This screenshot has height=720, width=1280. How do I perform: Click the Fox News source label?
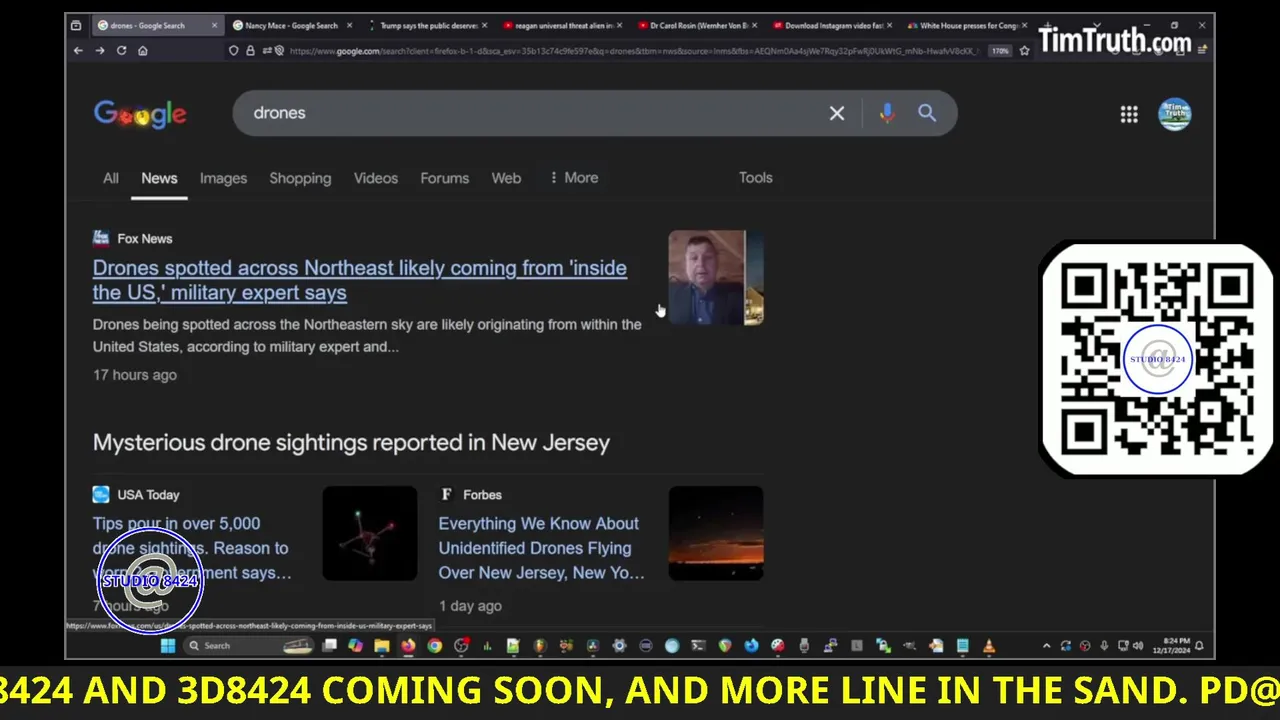click(145, 238)
